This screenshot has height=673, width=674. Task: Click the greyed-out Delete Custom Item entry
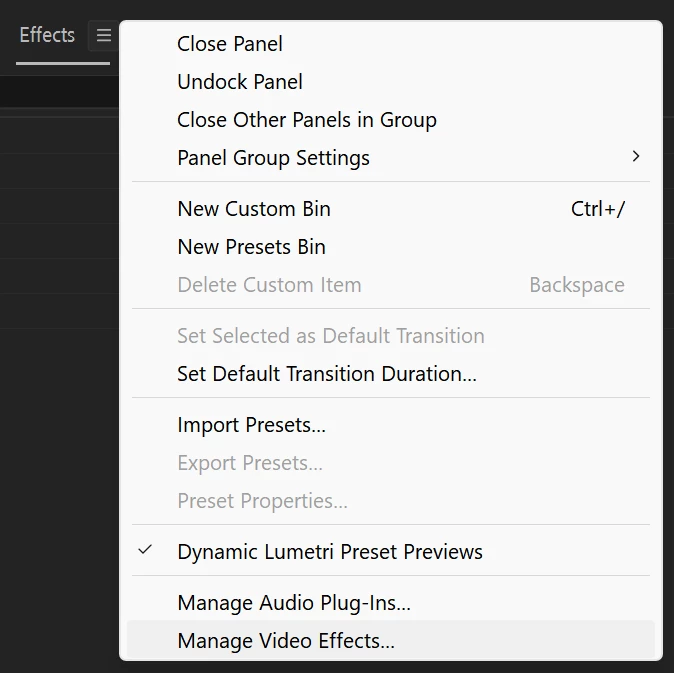coord(269,285)
